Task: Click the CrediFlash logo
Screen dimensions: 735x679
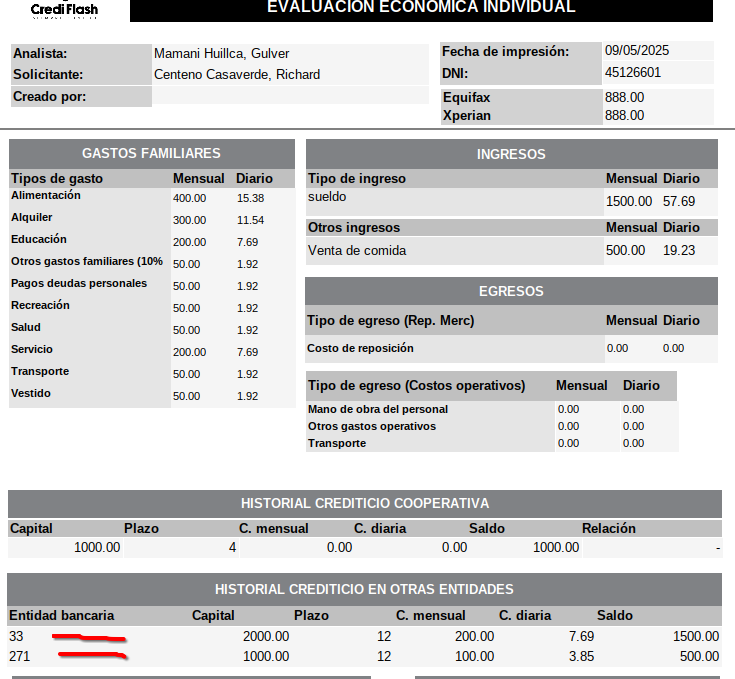Action: pos(64,10)
